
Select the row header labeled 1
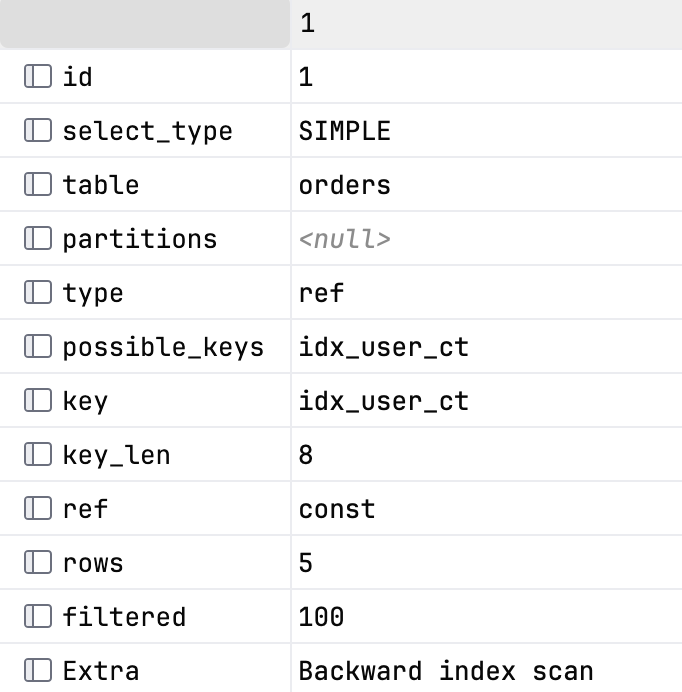point(486,24)
